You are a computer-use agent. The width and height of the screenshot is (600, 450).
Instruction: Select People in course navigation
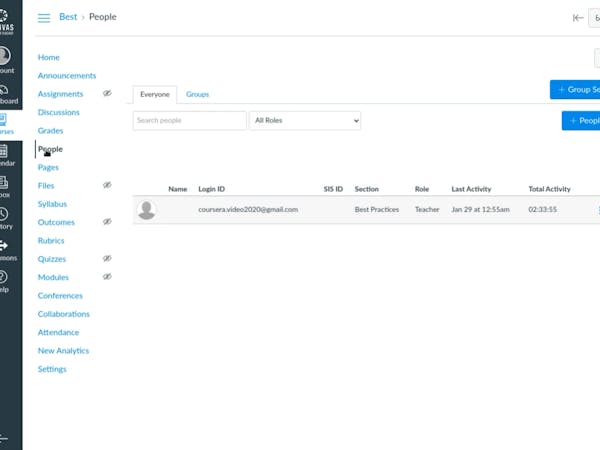point(50,149)
